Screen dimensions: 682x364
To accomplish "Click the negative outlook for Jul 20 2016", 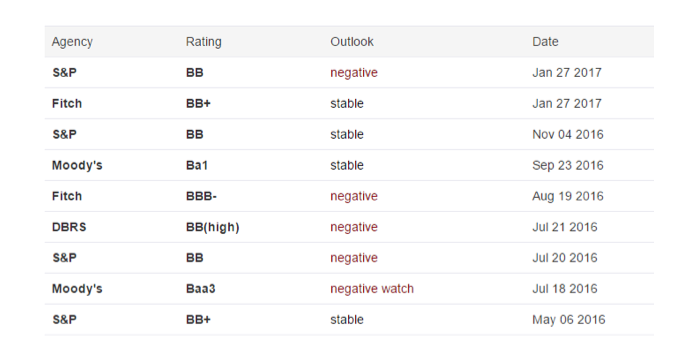I will 354,258.
